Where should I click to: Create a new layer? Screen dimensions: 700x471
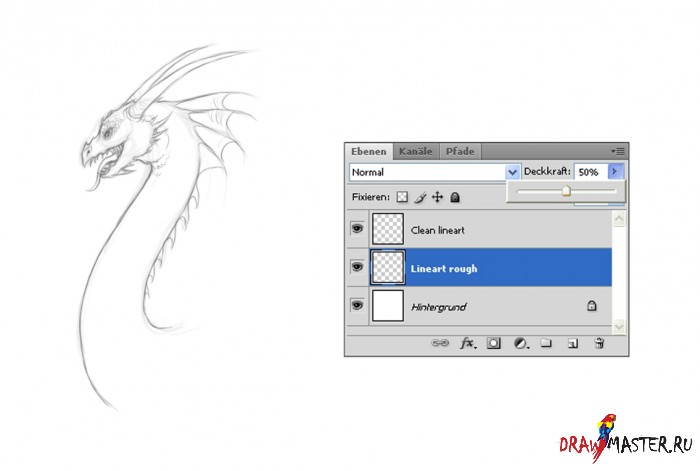573,343
